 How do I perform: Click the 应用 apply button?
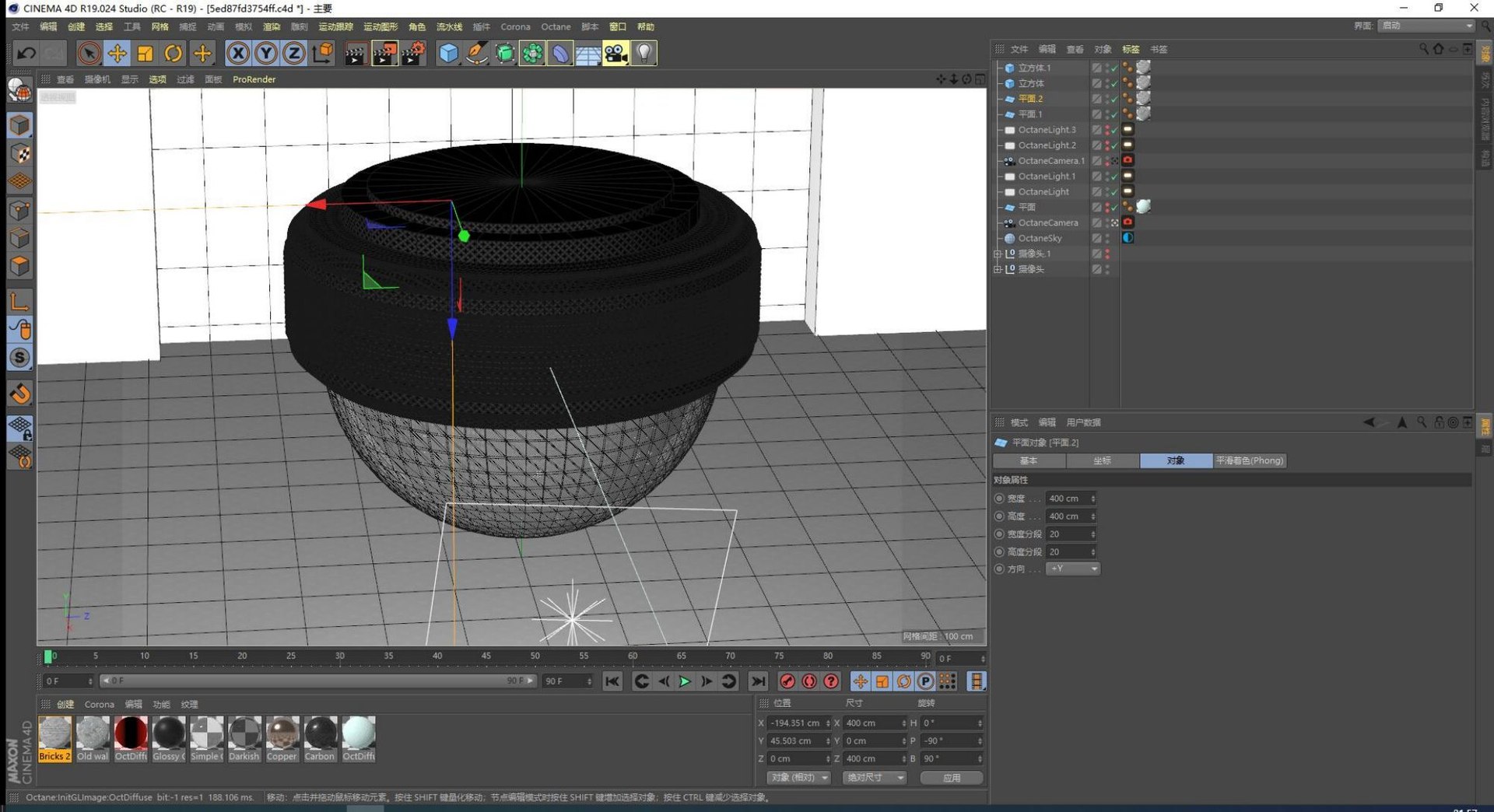pos(951,778)
